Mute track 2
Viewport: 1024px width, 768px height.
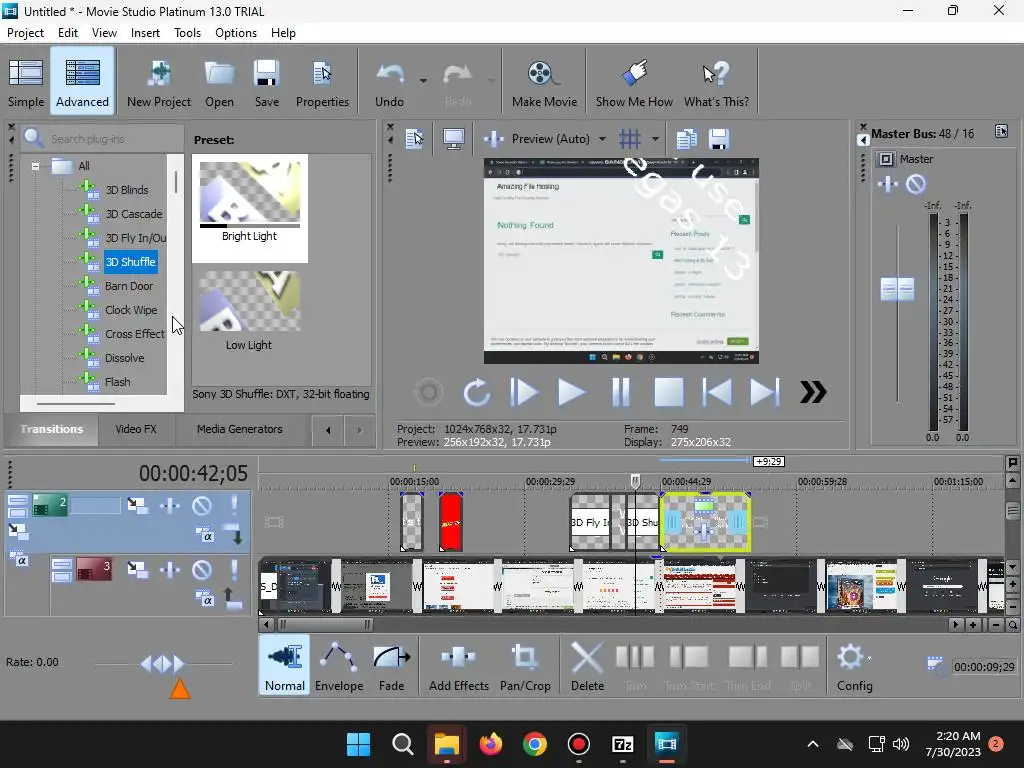202,505
